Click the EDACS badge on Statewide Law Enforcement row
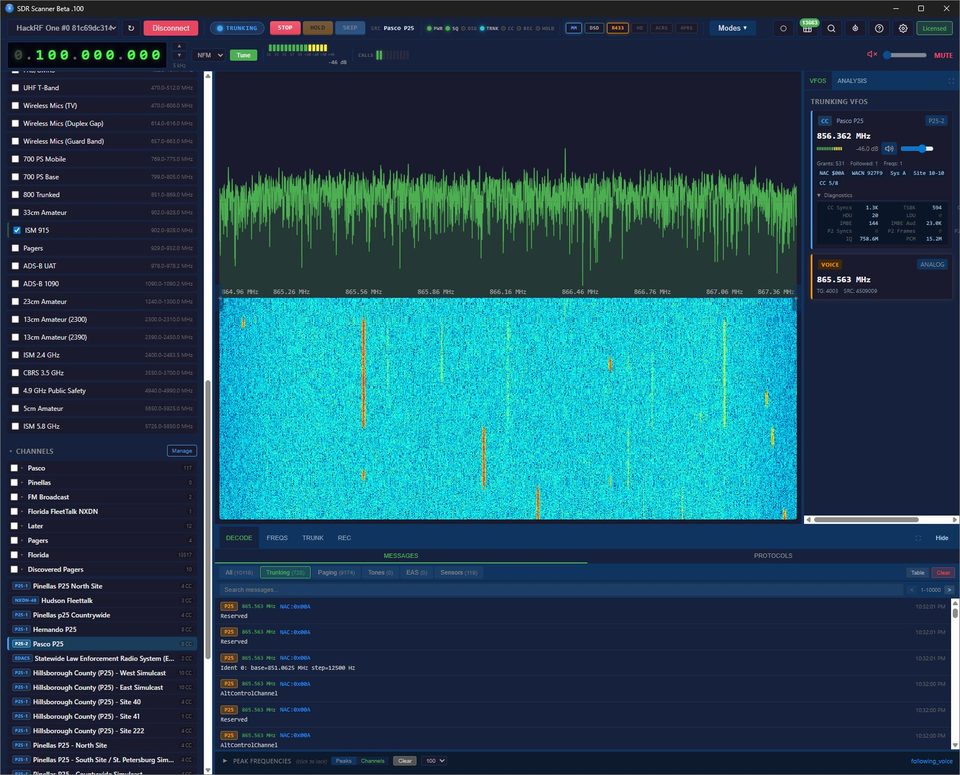Screen dimensions: 960x775 click(22, 659)
